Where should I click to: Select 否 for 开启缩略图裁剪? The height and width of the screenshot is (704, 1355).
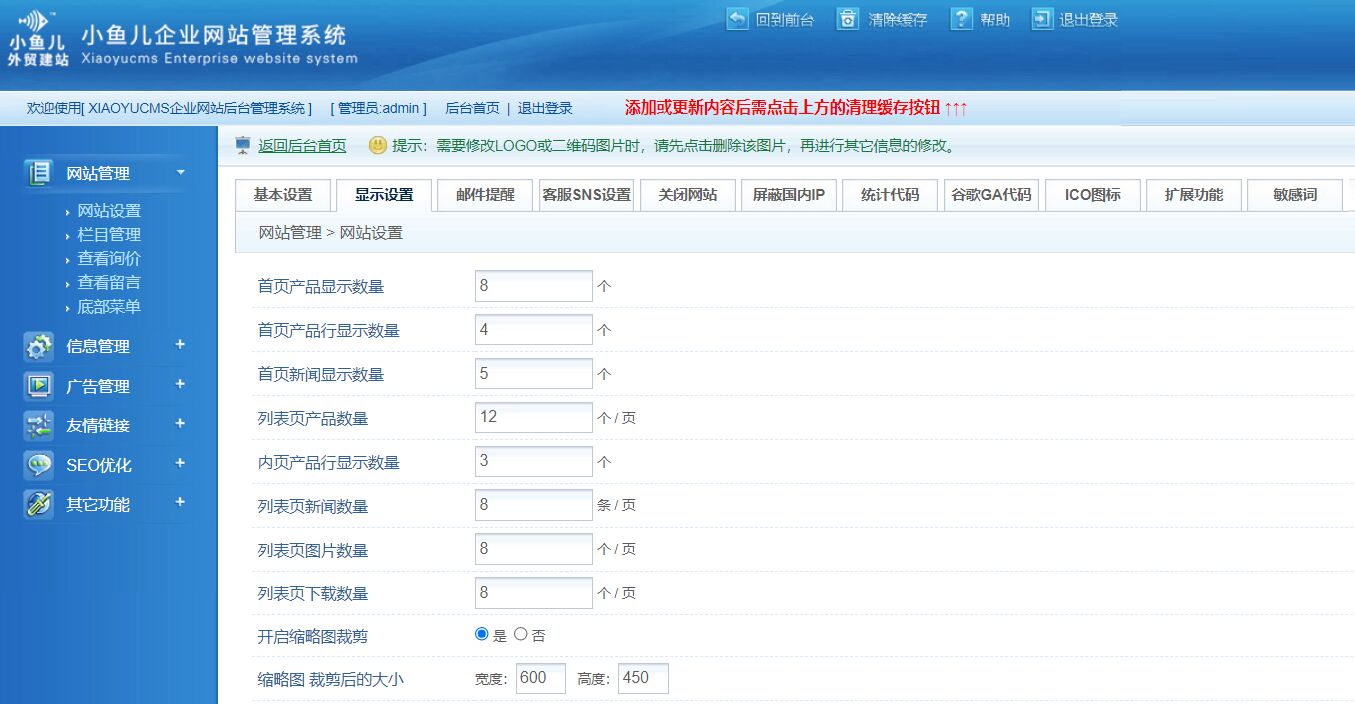click(x=520, y=634)
